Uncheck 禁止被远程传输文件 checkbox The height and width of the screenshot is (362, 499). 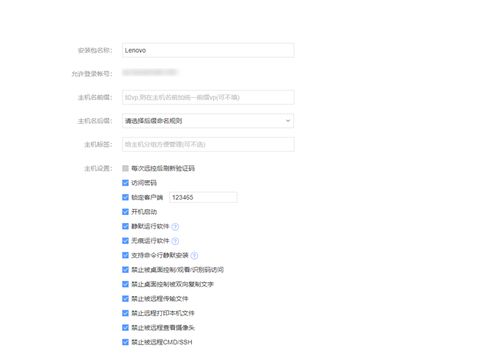point(125,299)
